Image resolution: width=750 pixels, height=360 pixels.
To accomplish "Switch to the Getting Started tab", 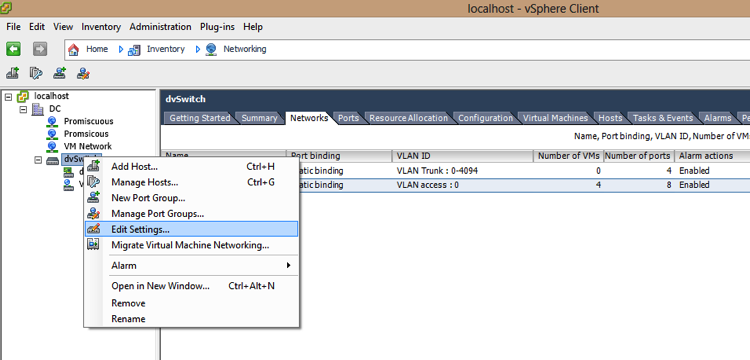I will (x=199, y=118).
